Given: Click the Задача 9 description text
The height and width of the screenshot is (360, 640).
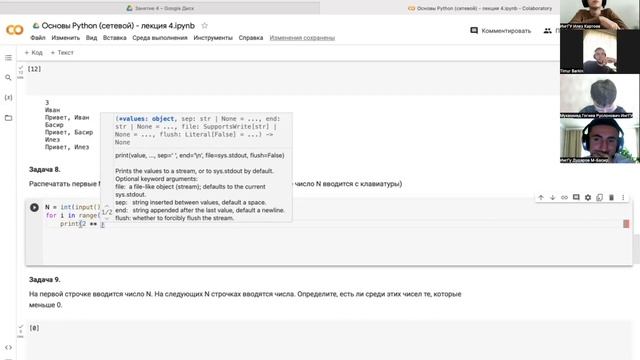Looking at the screenshot, I should click(x=245, y=299).
